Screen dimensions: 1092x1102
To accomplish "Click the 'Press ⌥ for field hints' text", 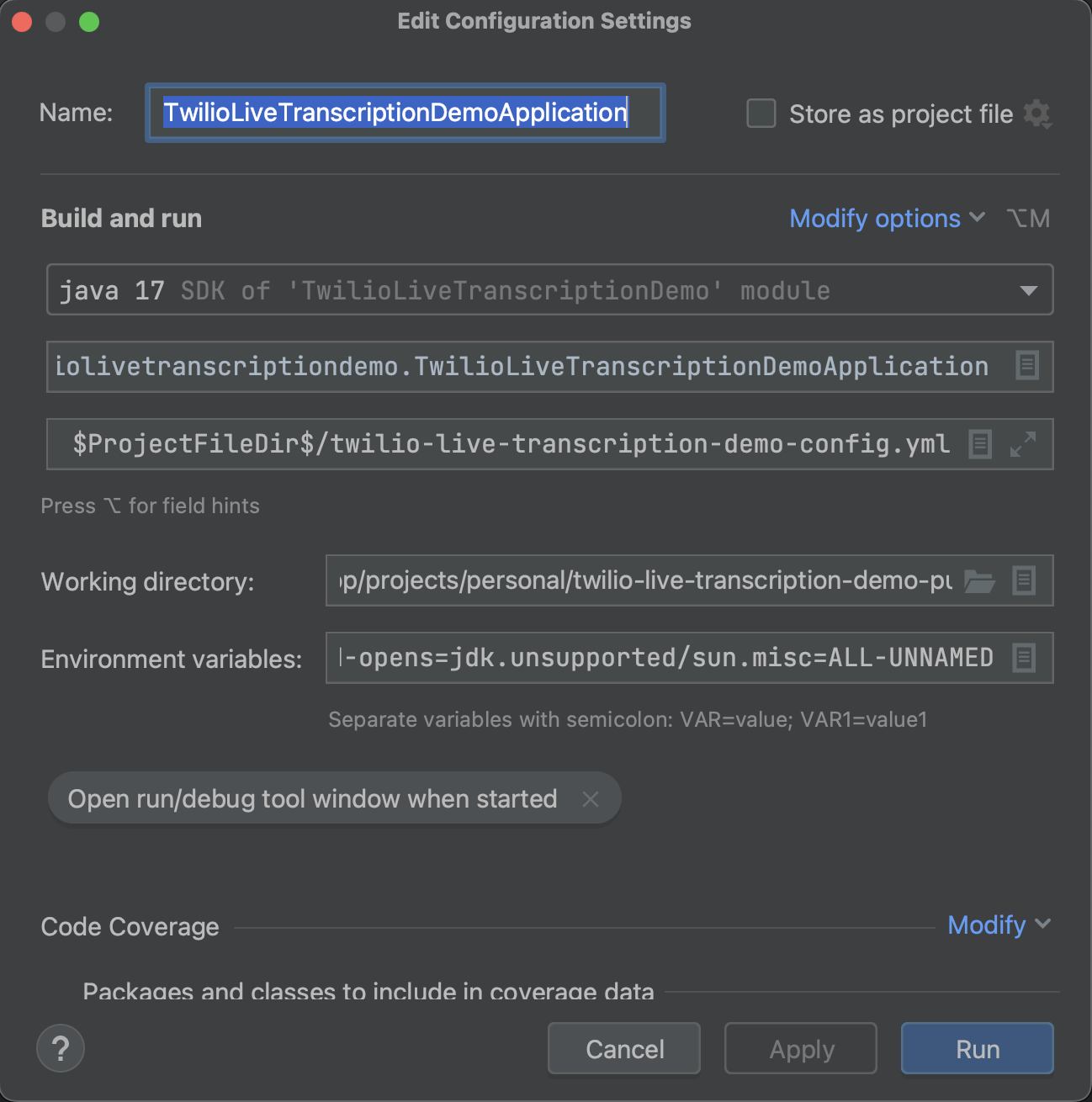I will pyautogui.click(x=151, y=506).
